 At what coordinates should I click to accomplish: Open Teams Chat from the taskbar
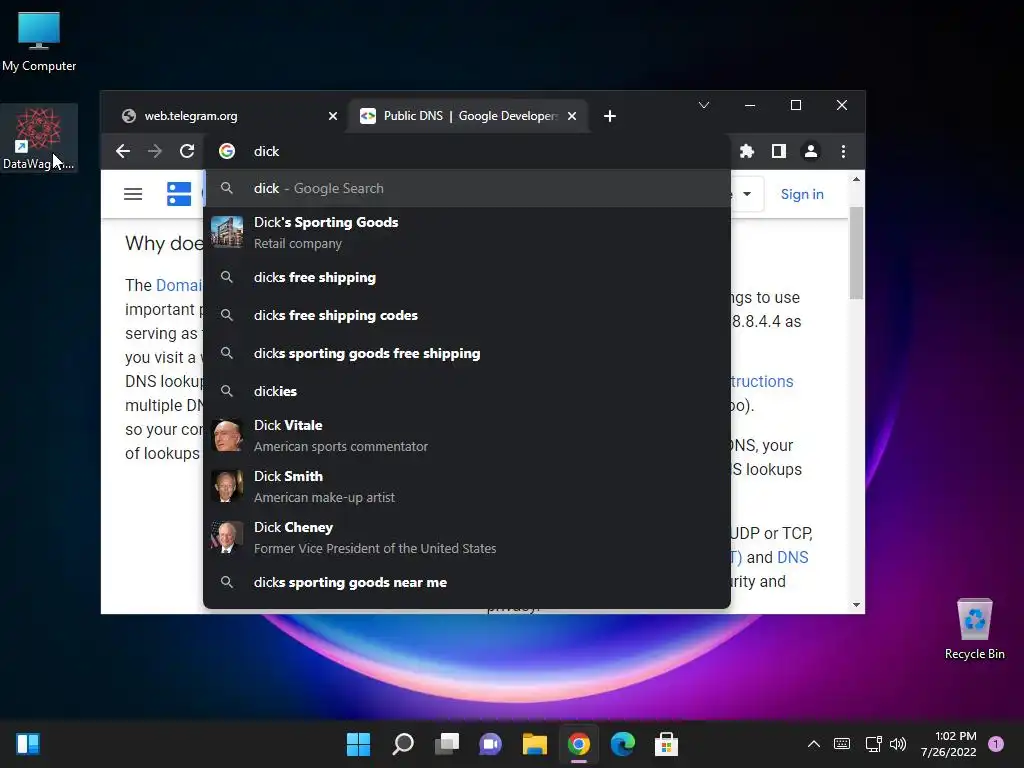[490, 744]
